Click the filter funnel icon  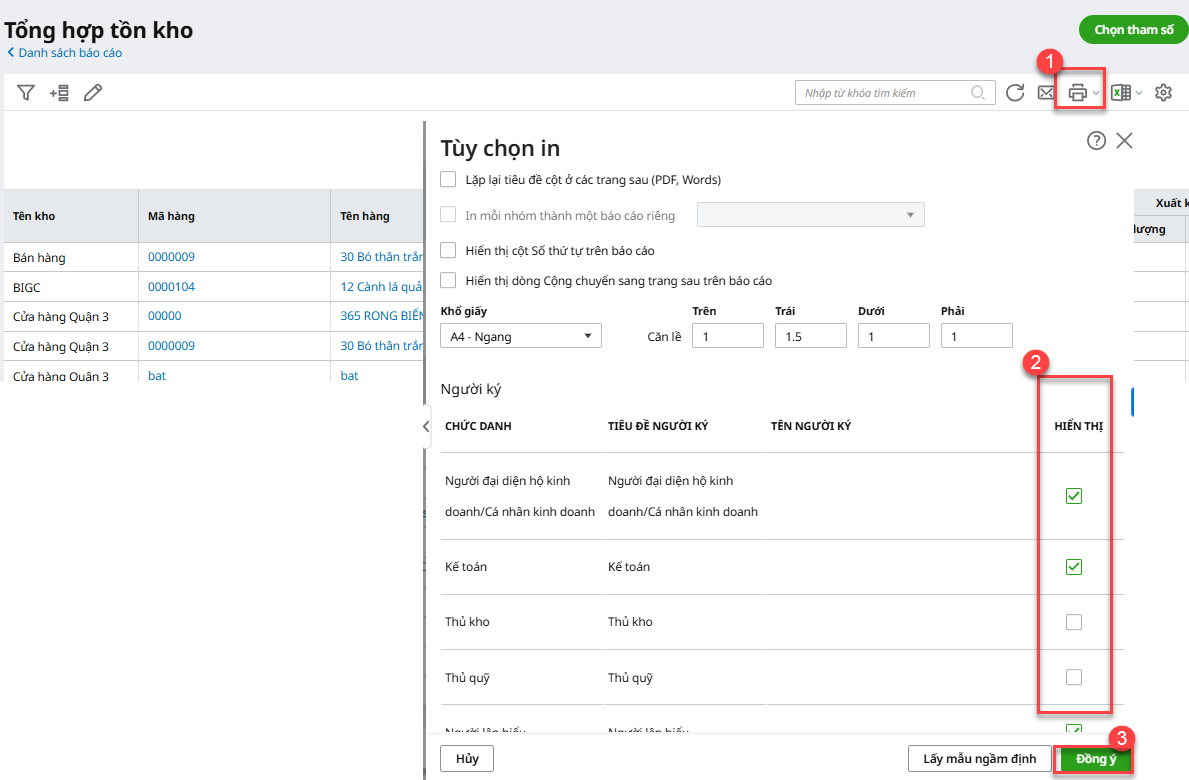pos(26,93)
